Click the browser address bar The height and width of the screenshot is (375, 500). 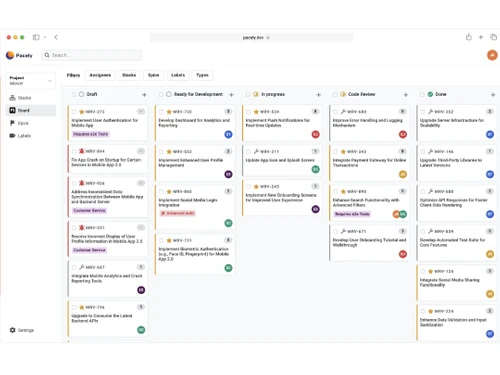pos(252,37)
